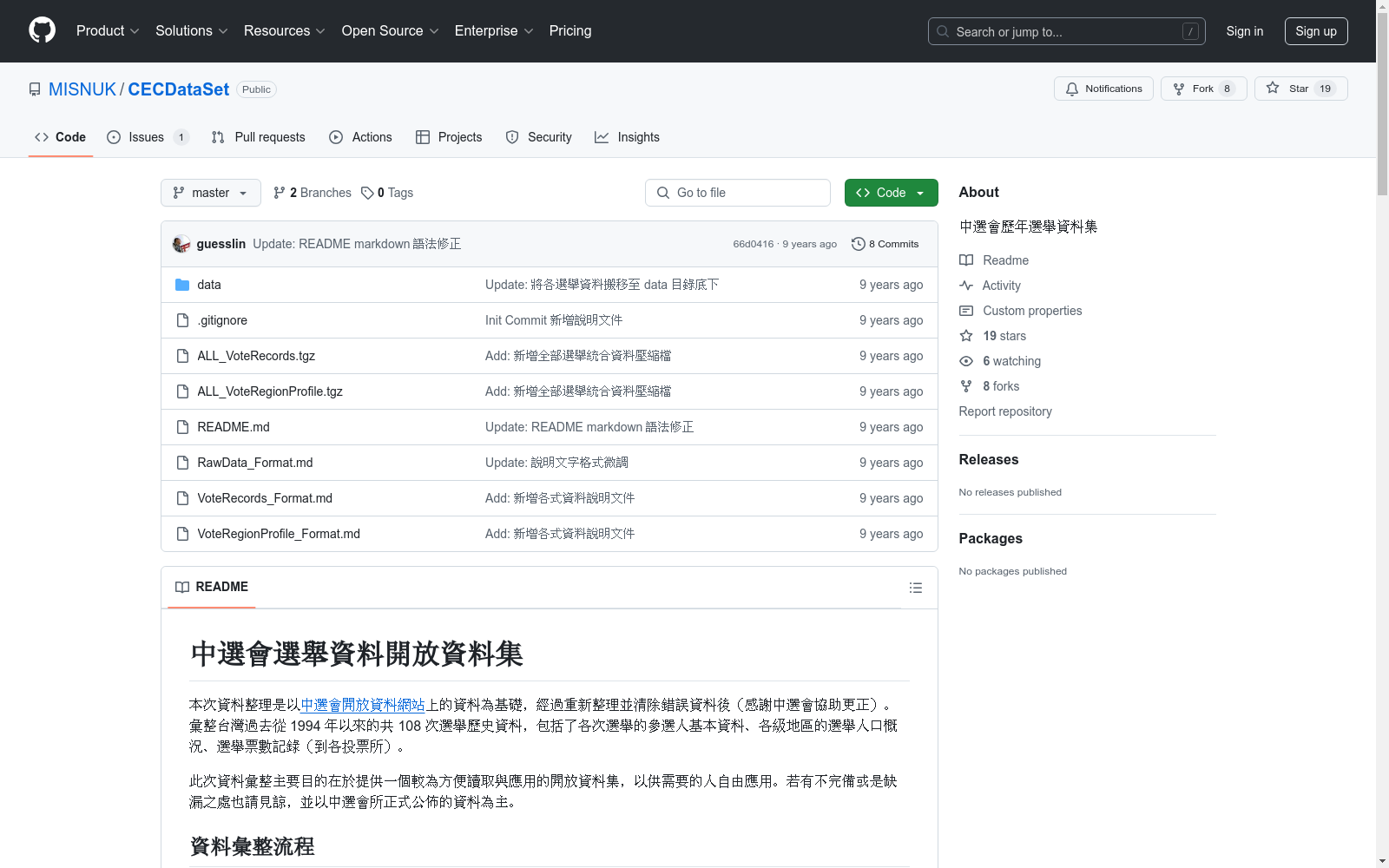Open the CECDataSet repository link

179,89
